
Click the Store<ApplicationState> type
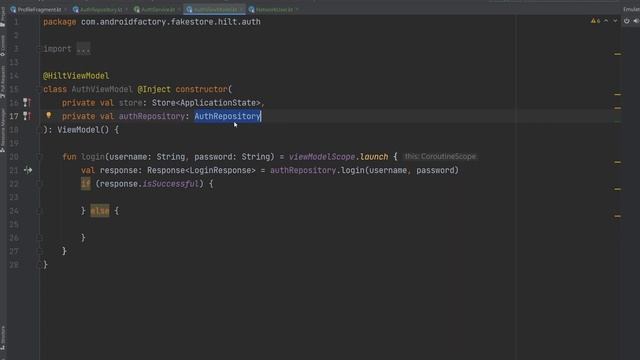[x=206, y=102]
